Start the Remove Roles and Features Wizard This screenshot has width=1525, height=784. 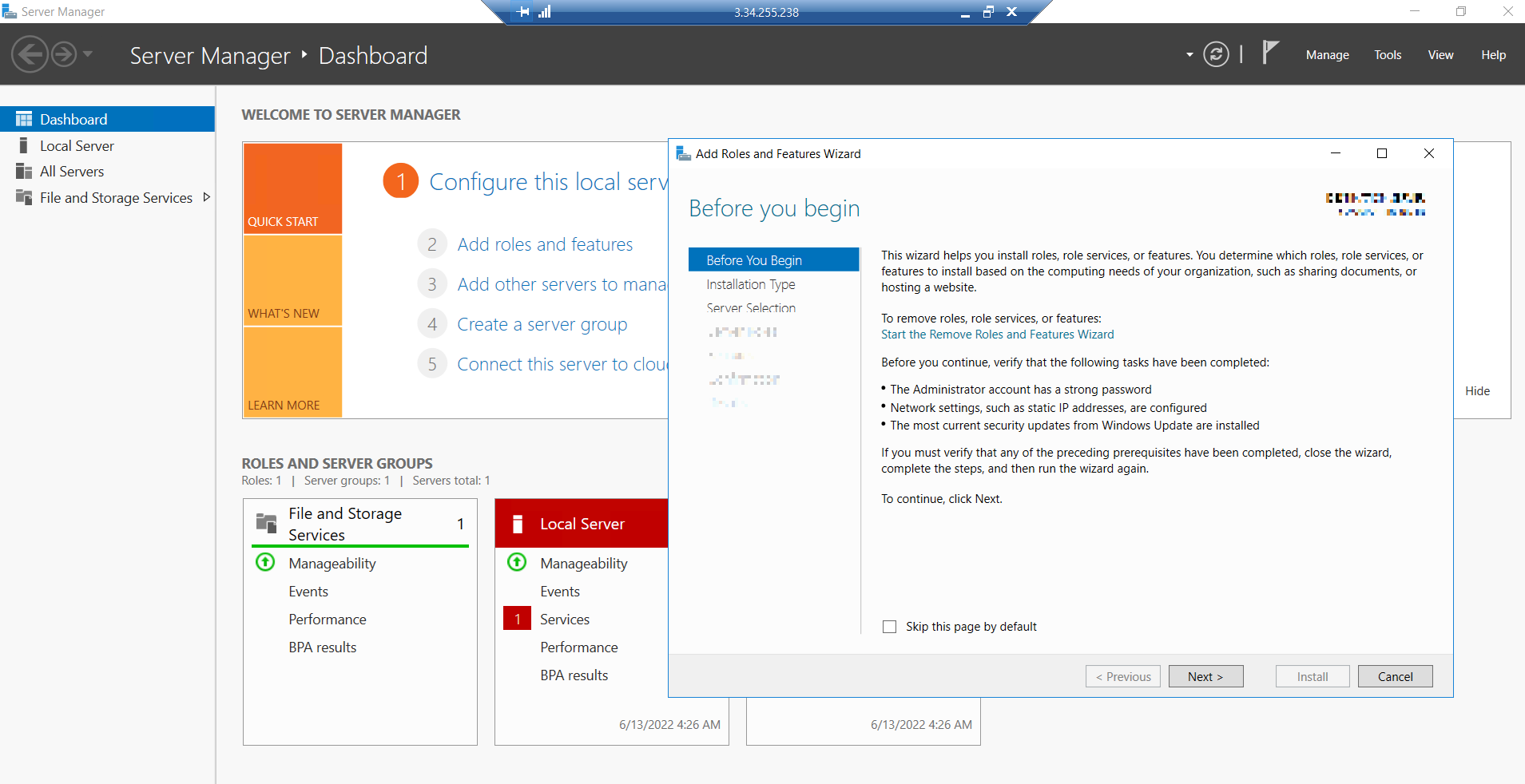[997, 335]
